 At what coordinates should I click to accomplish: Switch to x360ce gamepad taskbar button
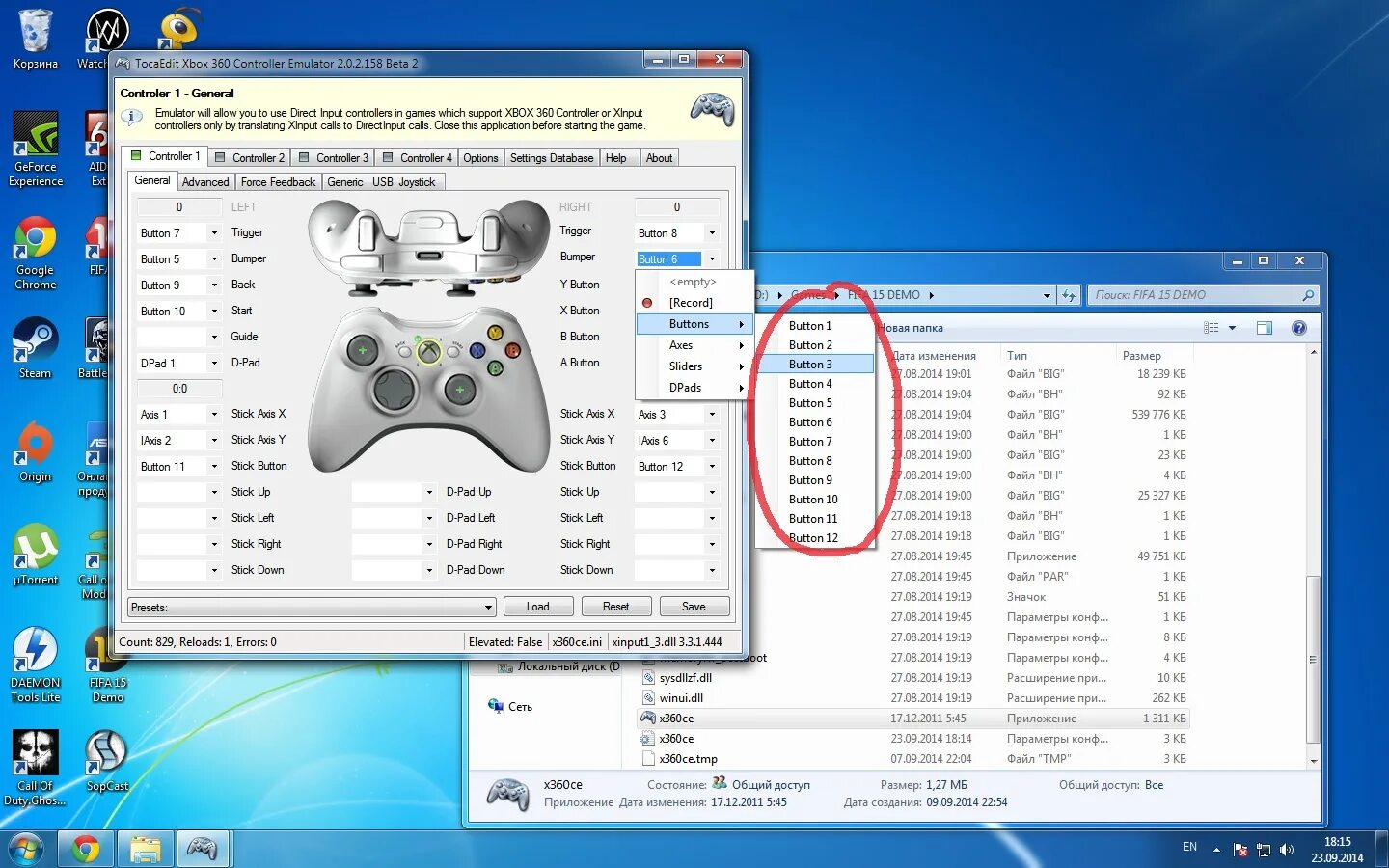(203, 849)
